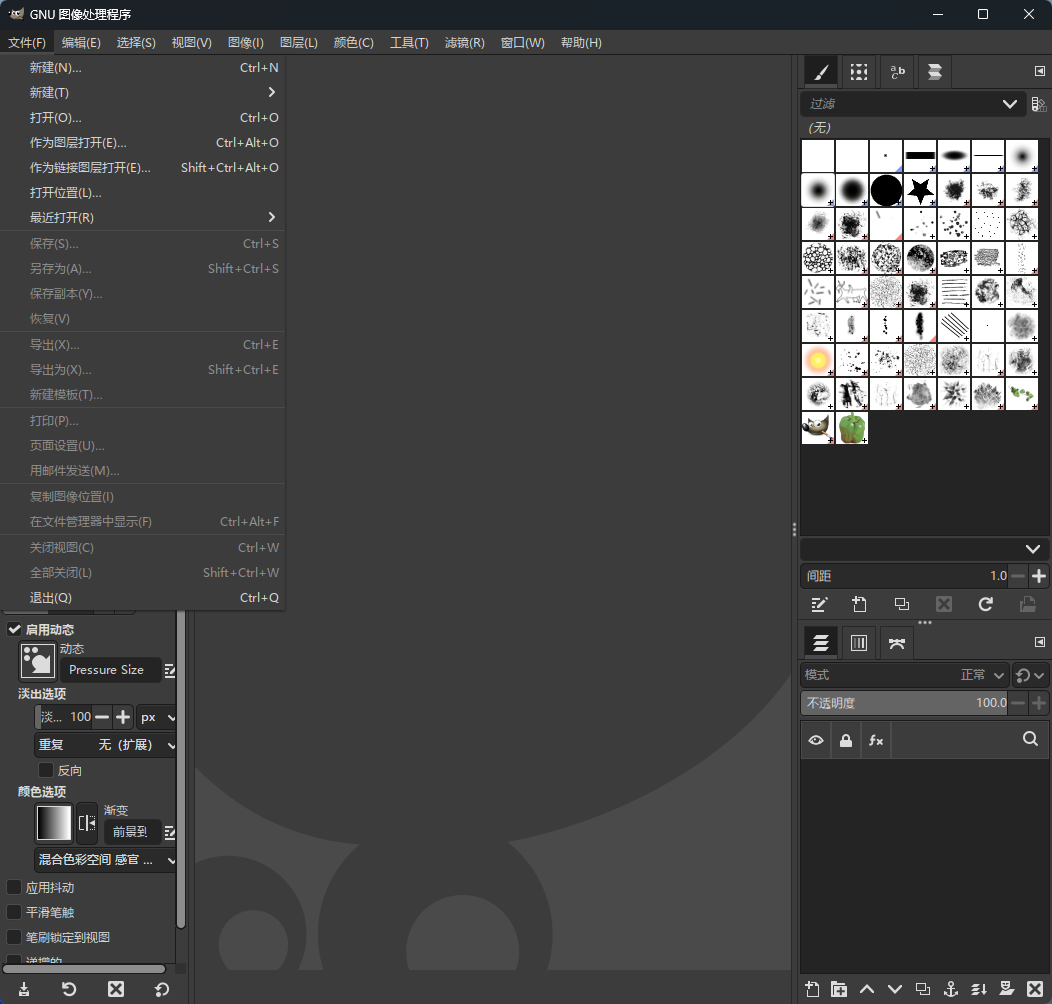This screenshot has width=1052, height=1004.
Task: Reset tool options to defaults
Action: [162, 989]
